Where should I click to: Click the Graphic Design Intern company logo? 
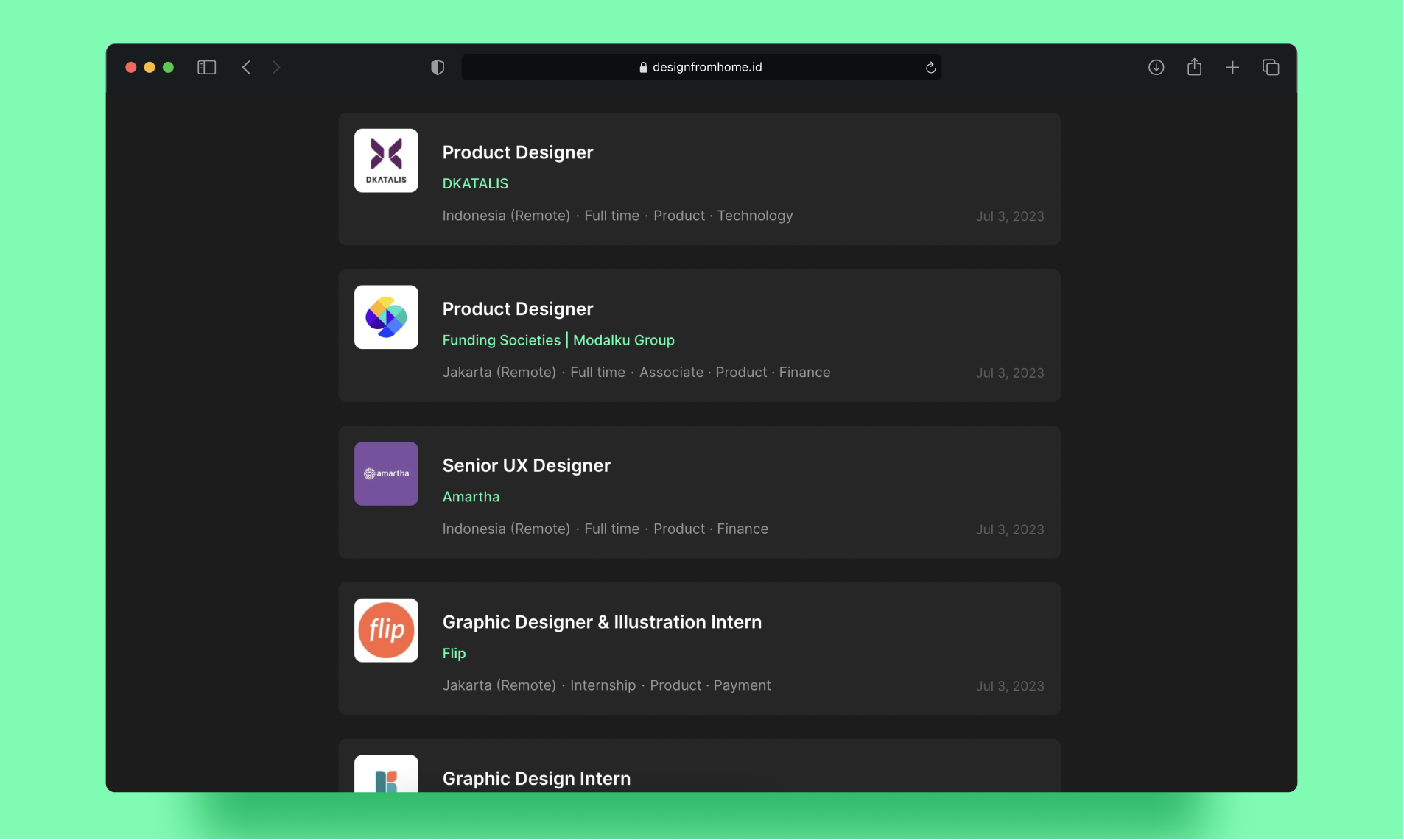386,774
